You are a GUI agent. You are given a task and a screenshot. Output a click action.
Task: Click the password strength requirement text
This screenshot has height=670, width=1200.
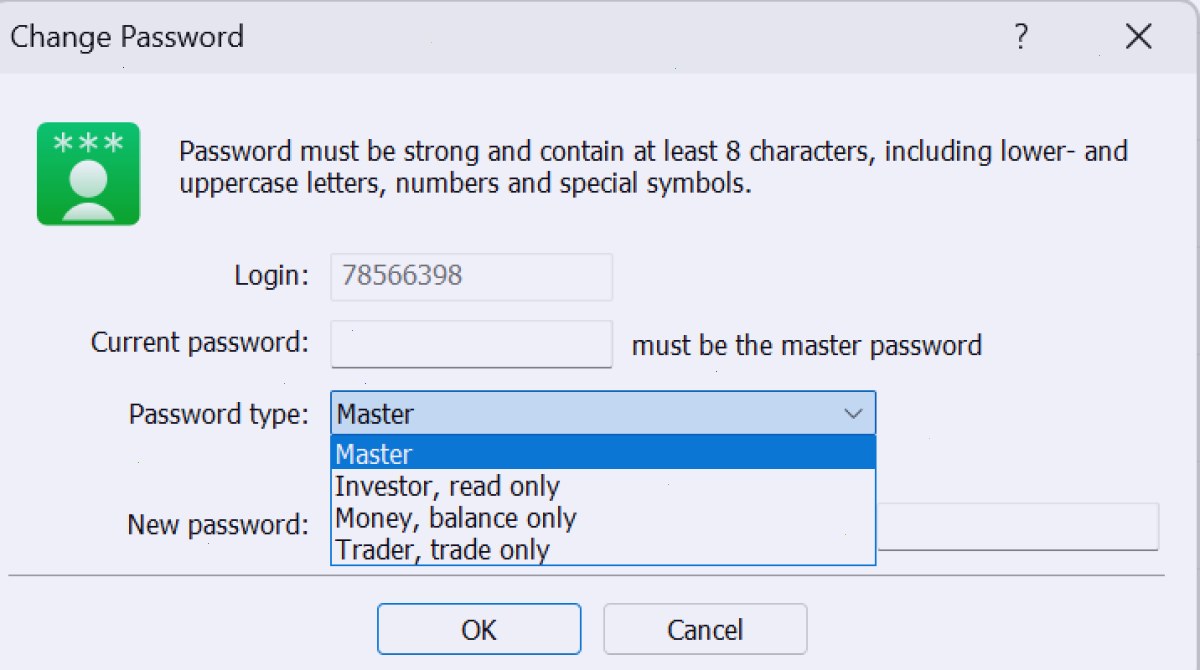click(x=653, y=168)
